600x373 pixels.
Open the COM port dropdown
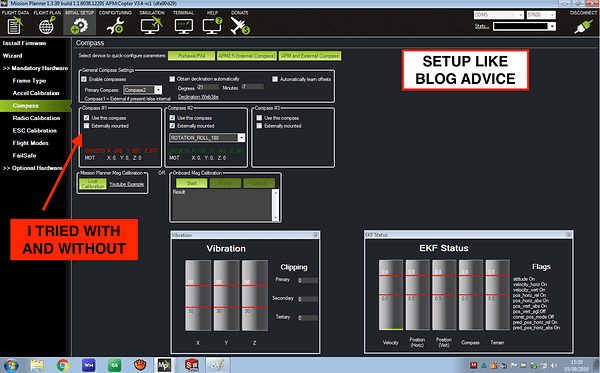pyautogui.click(x=499, y=15)
